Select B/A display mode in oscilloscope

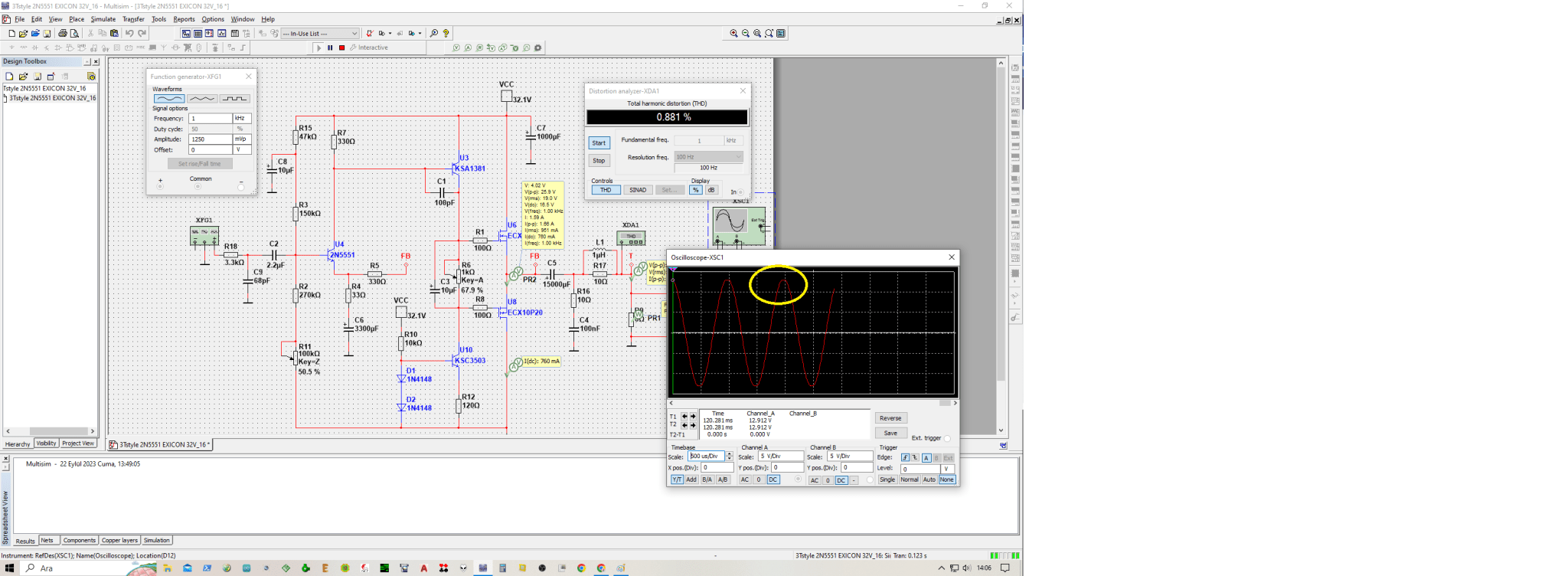click(x=707, y=479)
